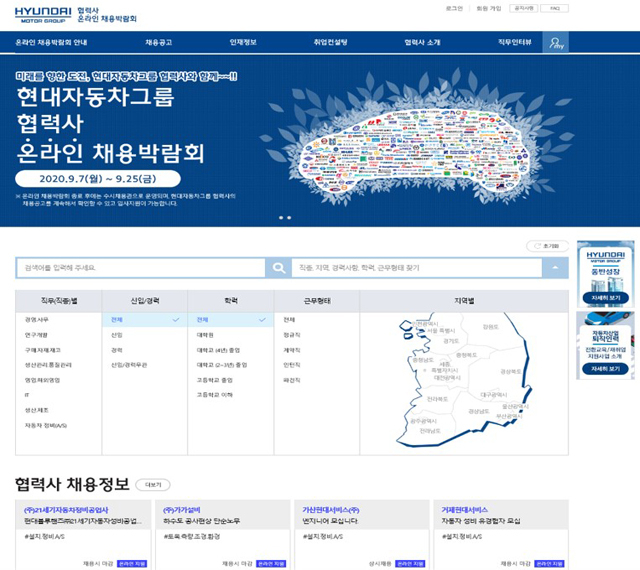Open 회원 가입 sign-up link
This screenshot has width=640, height=570.
(489, 8)
